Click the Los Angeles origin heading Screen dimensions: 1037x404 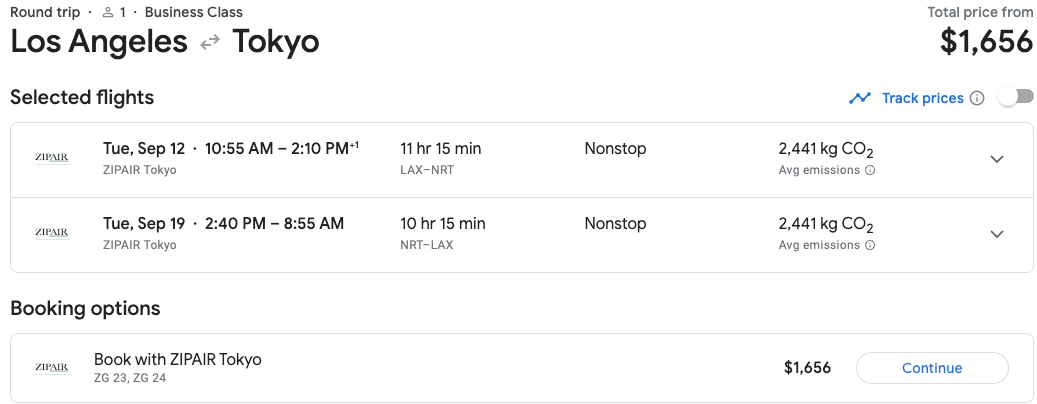(99, 42)
